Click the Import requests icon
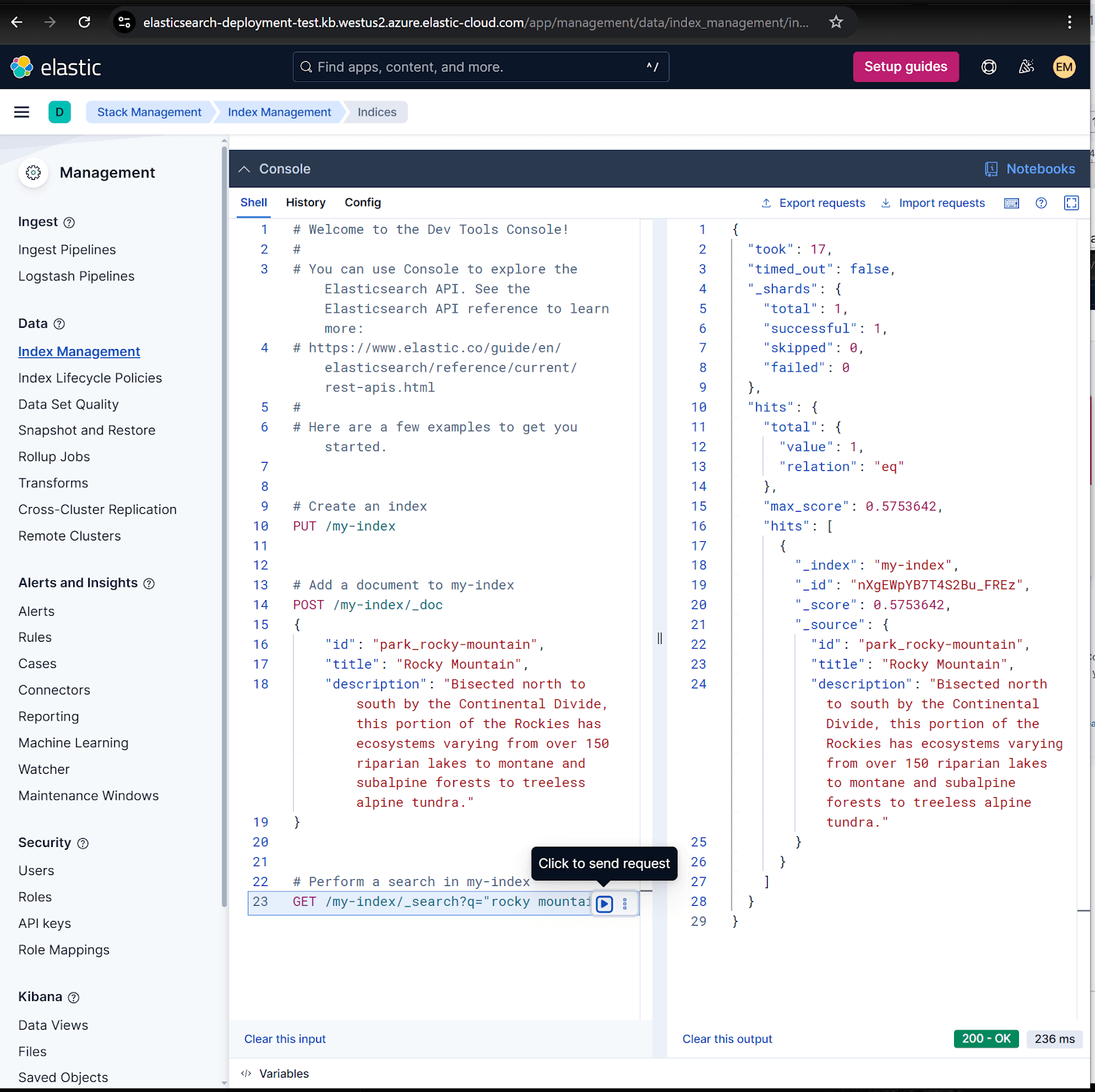Viewport: 1095px width, 1092px height. tap(886, 203)
